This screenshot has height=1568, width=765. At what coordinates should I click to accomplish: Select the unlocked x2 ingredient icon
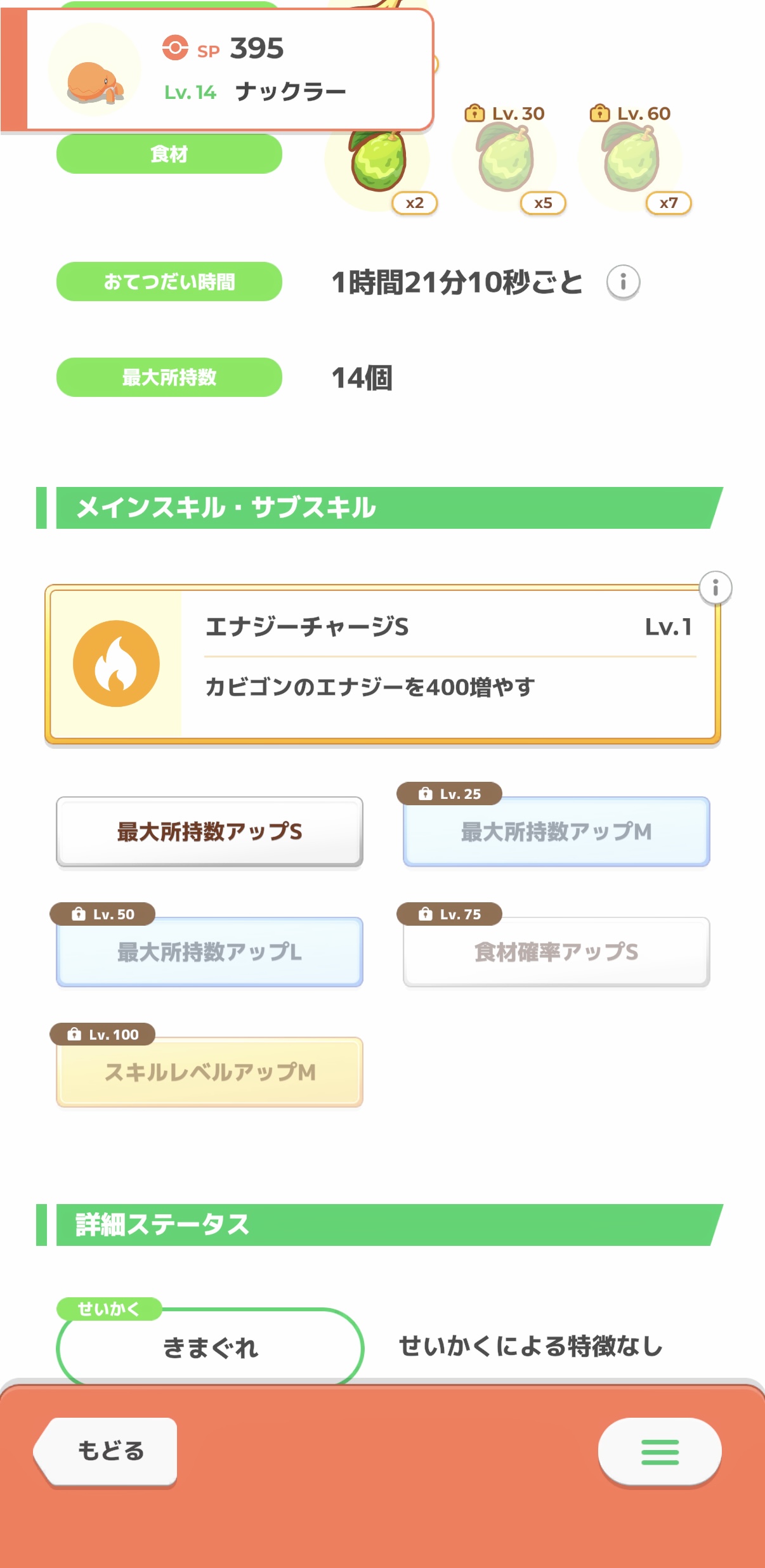coord(379,162)
